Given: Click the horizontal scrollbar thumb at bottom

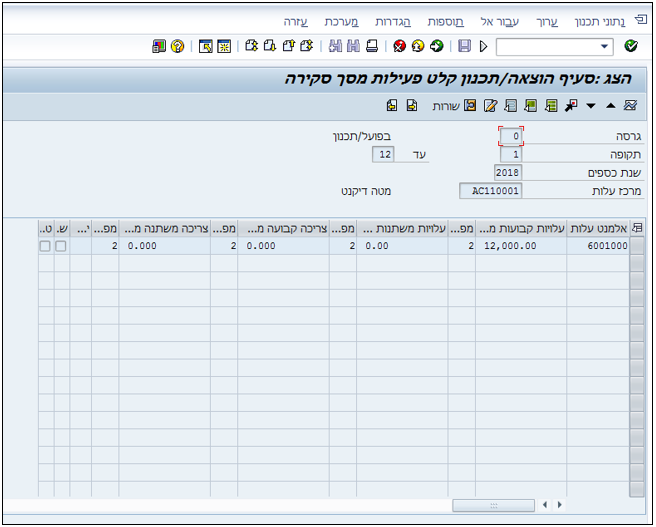Looking at the screenshot, I should point(493,505).
